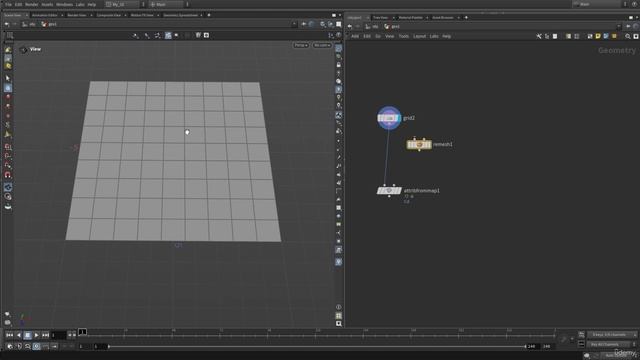Click the Key All Channels button
Screen dimensions: 640x360
pos(609,344)
